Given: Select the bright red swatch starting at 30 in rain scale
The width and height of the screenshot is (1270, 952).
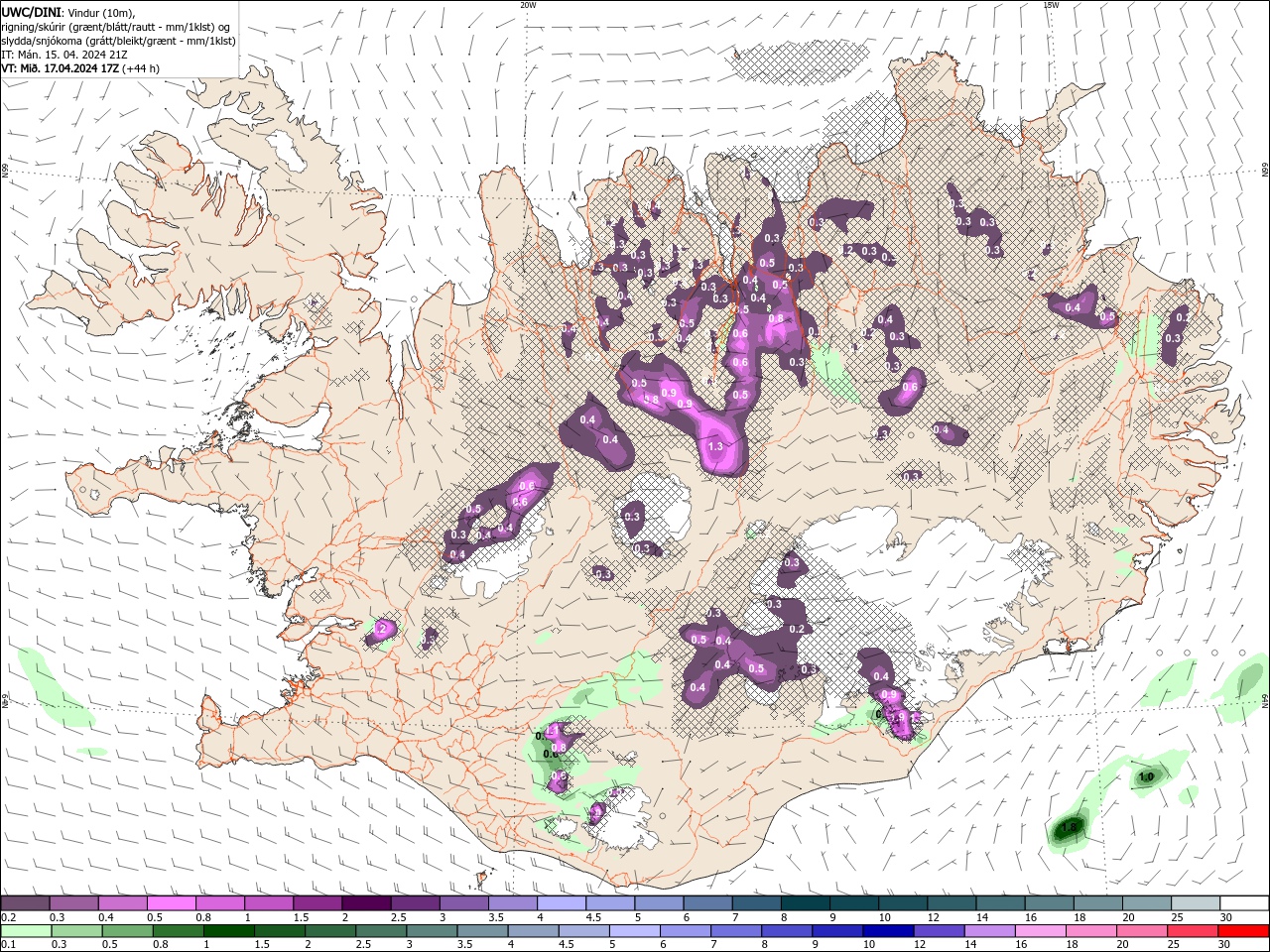Looking at the screenshot, I should pos(1245,931).
